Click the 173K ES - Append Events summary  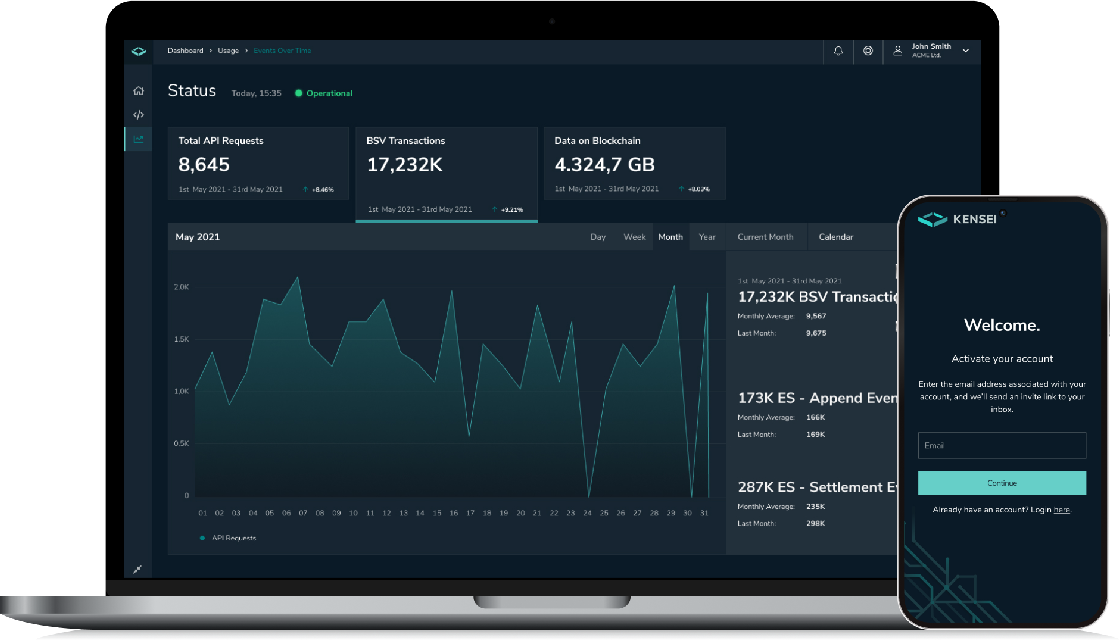pos(817,398)
